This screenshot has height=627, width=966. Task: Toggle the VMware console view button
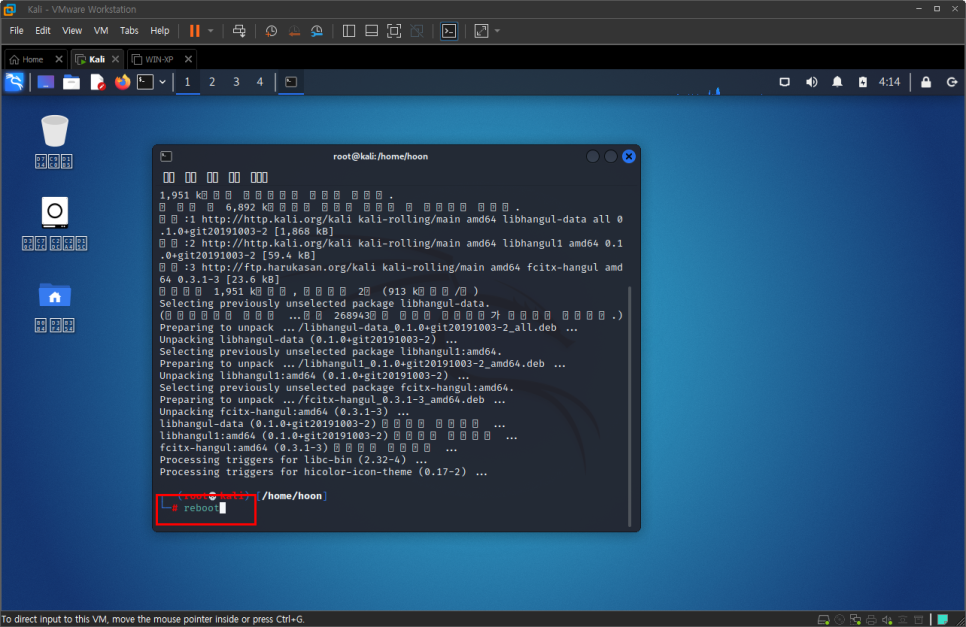click(449, 31)
